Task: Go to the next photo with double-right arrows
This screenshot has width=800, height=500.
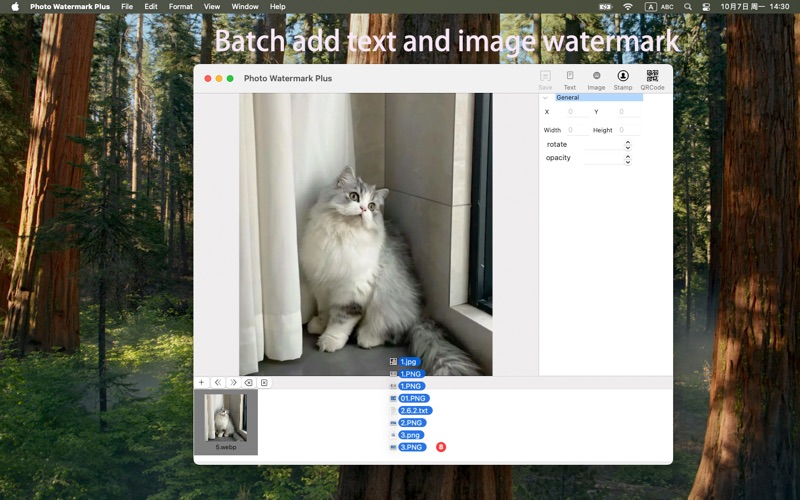Action: [233, 382]
